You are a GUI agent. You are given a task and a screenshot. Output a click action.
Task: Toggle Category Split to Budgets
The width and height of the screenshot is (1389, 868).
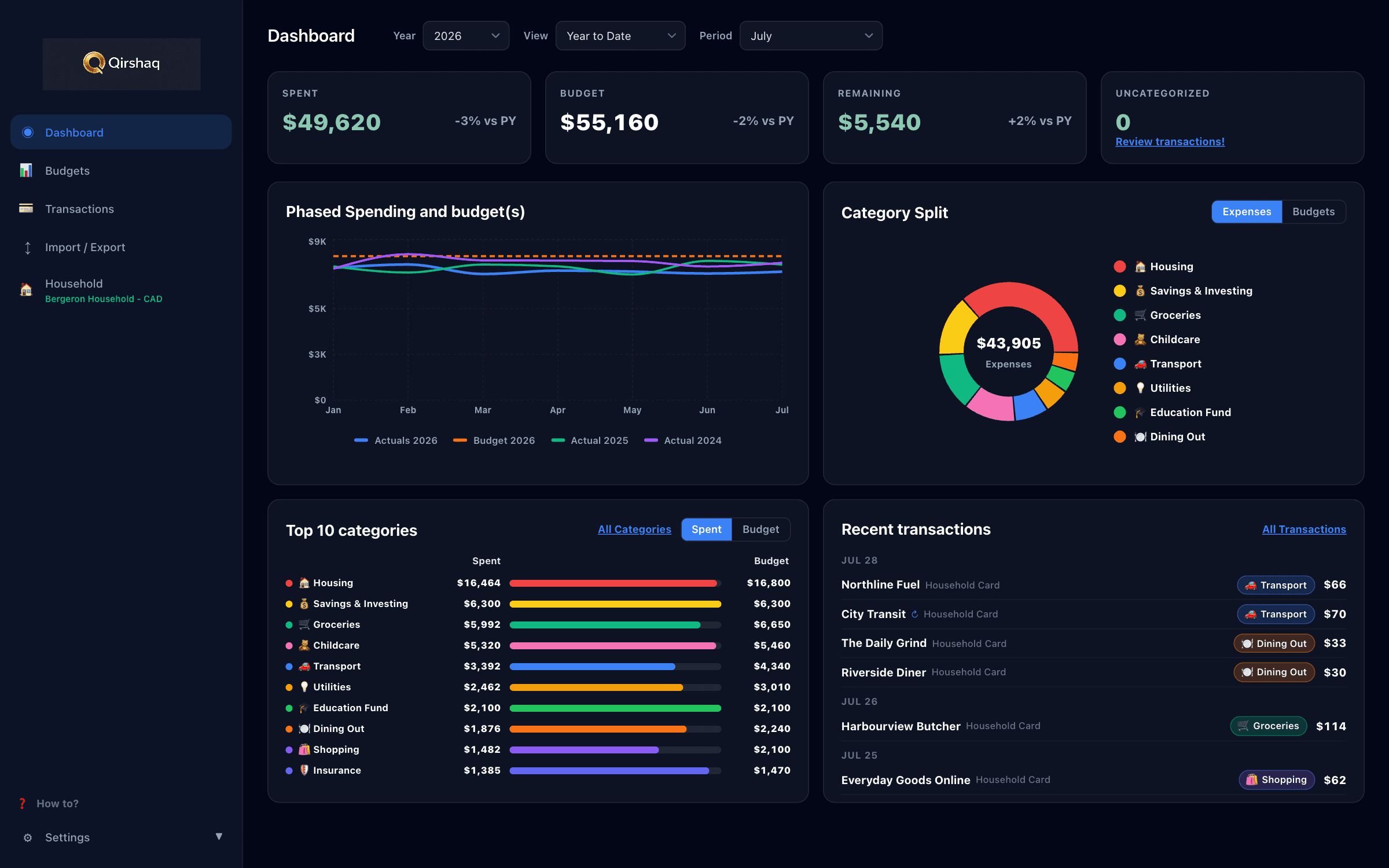coord(1313,212)
